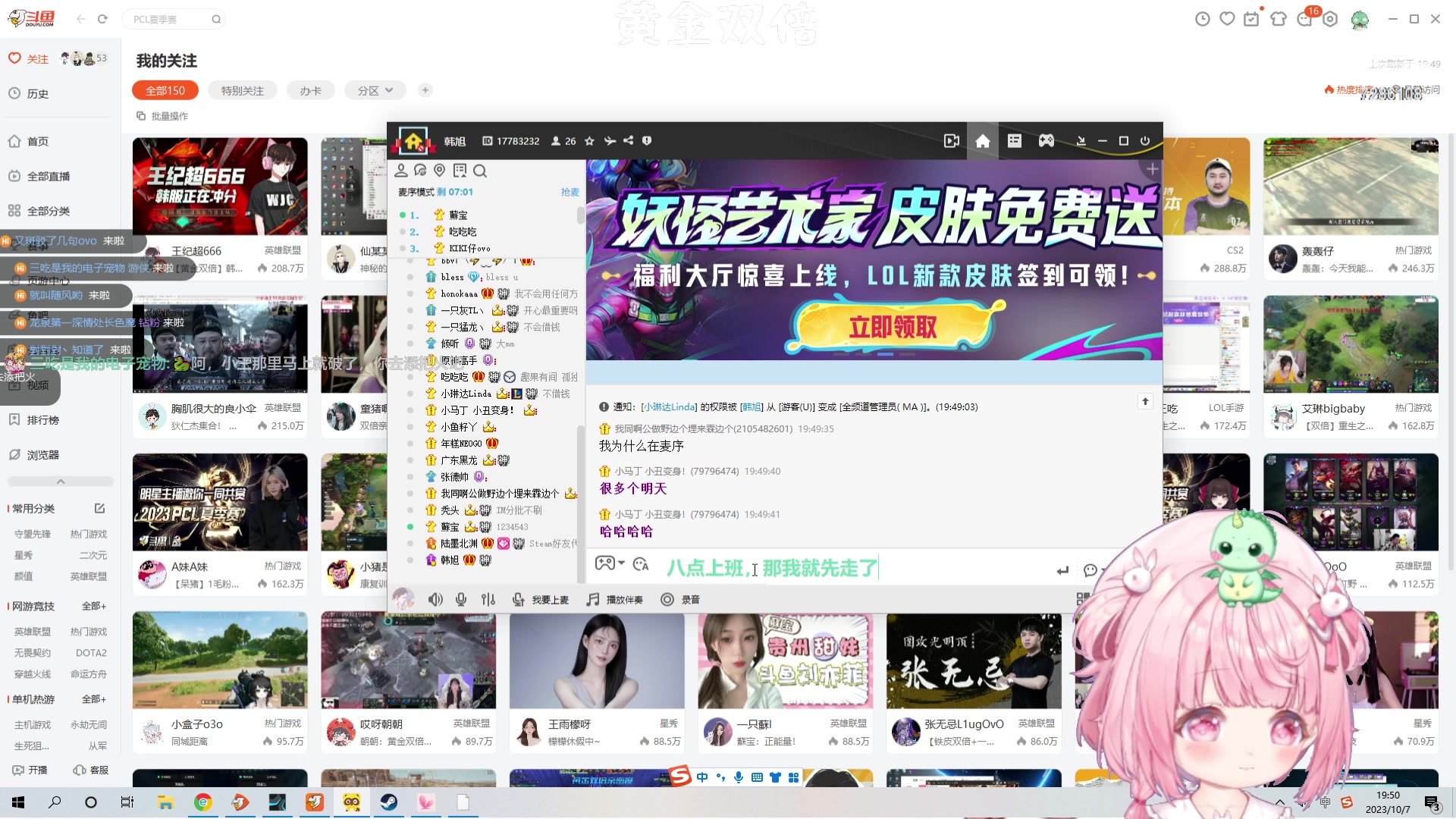Collapse the 常用分类 sidebar section chevron

[60, 481]
